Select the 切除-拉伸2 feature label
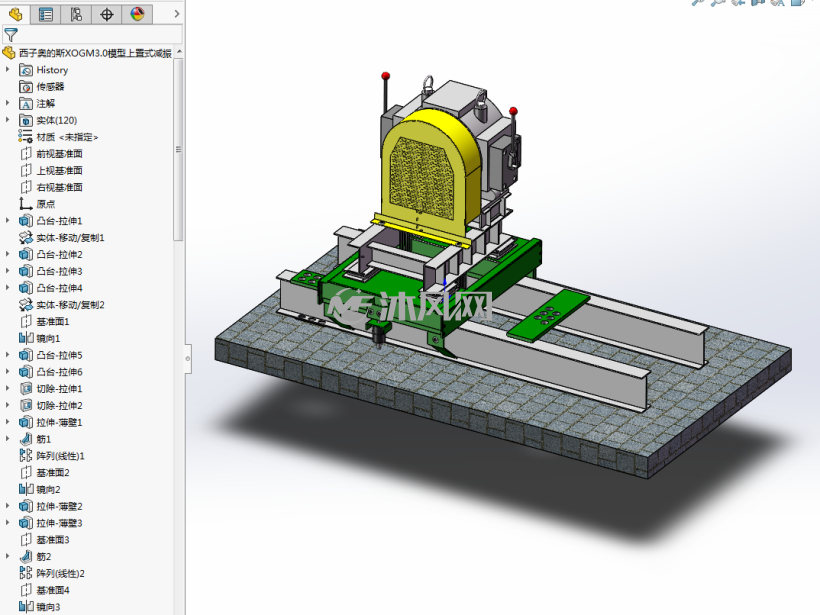820x615 pixels. pos(60,405)
